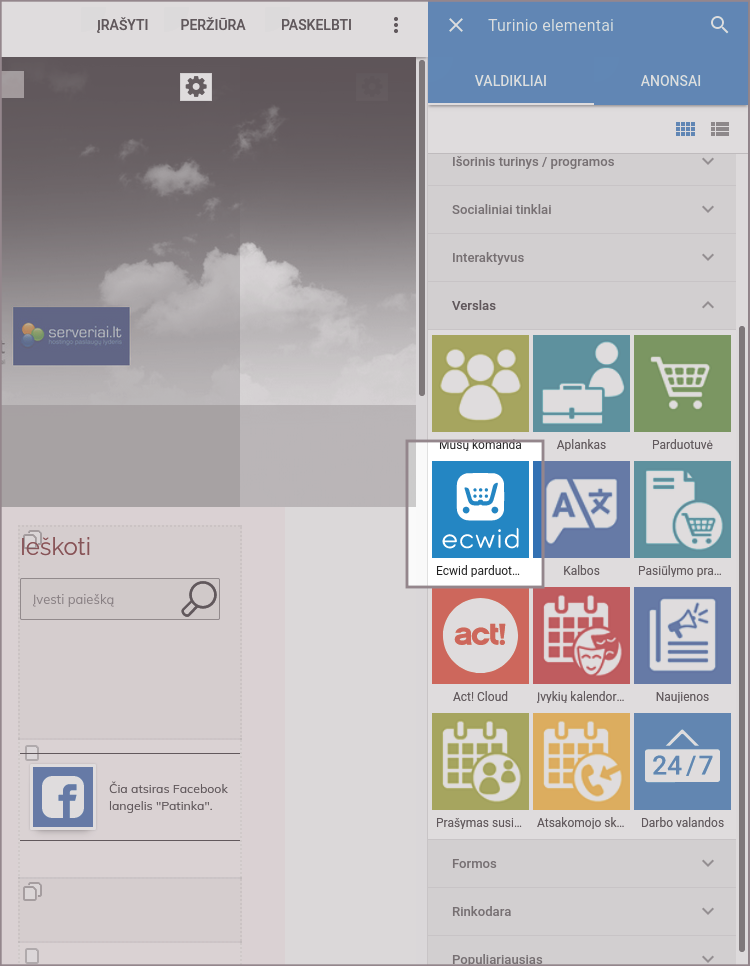Screen dimensions: 750x966
Task: Collapse the Verslas section
Action: point(582,306)
